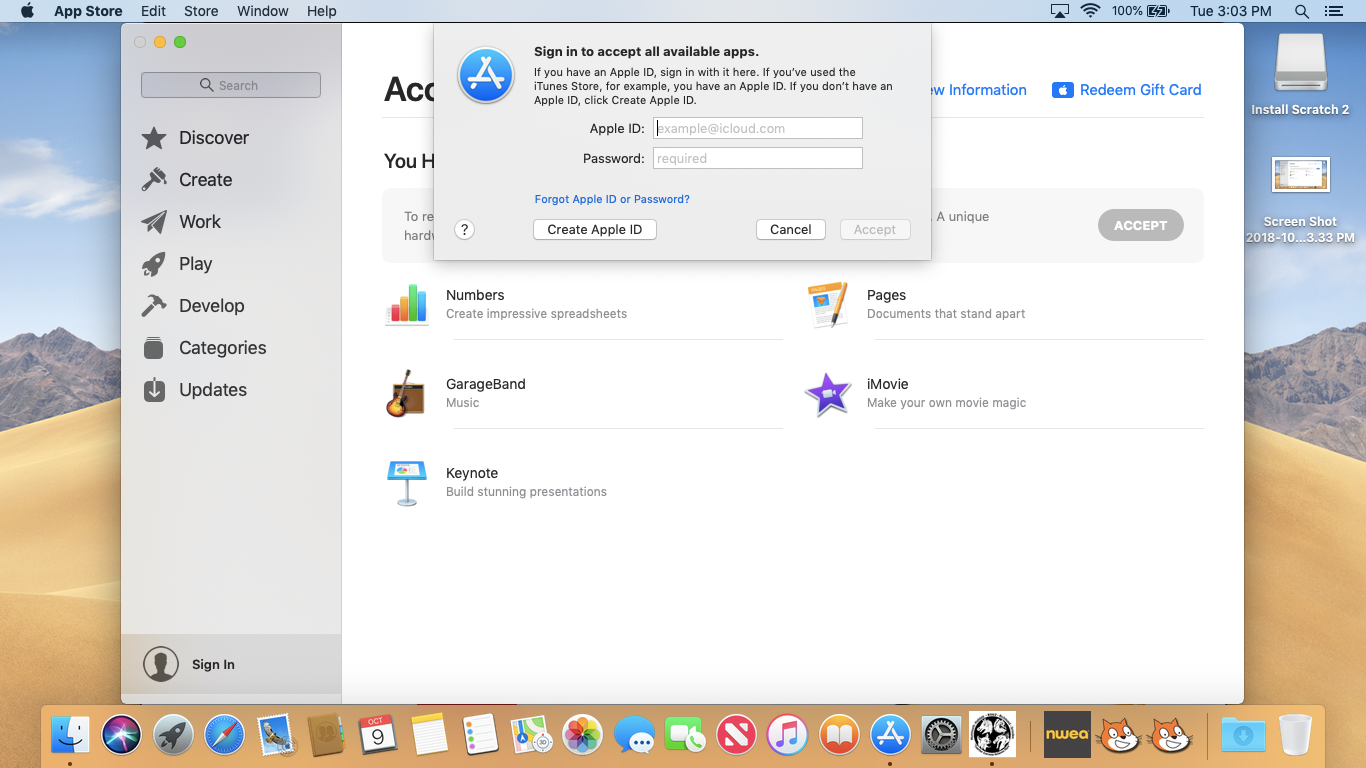This screenshot has height=768, width=1366.
Task: Open iBooks in the Dock
Action: point(839,737)
